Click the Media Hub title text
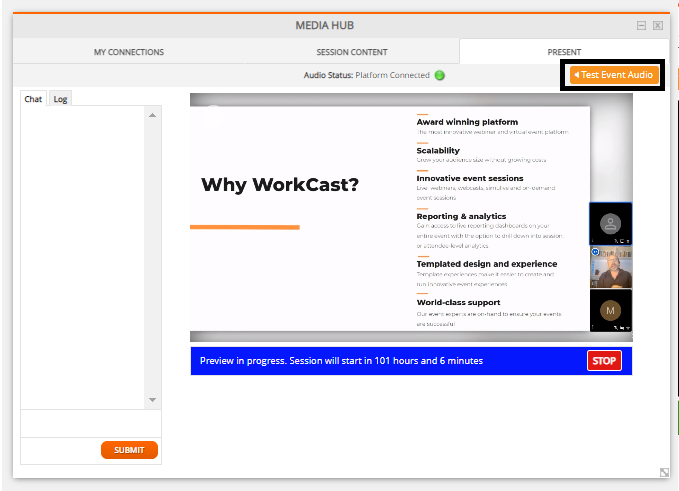This screenshot has height=491, width=679. (x=325, y=26)
